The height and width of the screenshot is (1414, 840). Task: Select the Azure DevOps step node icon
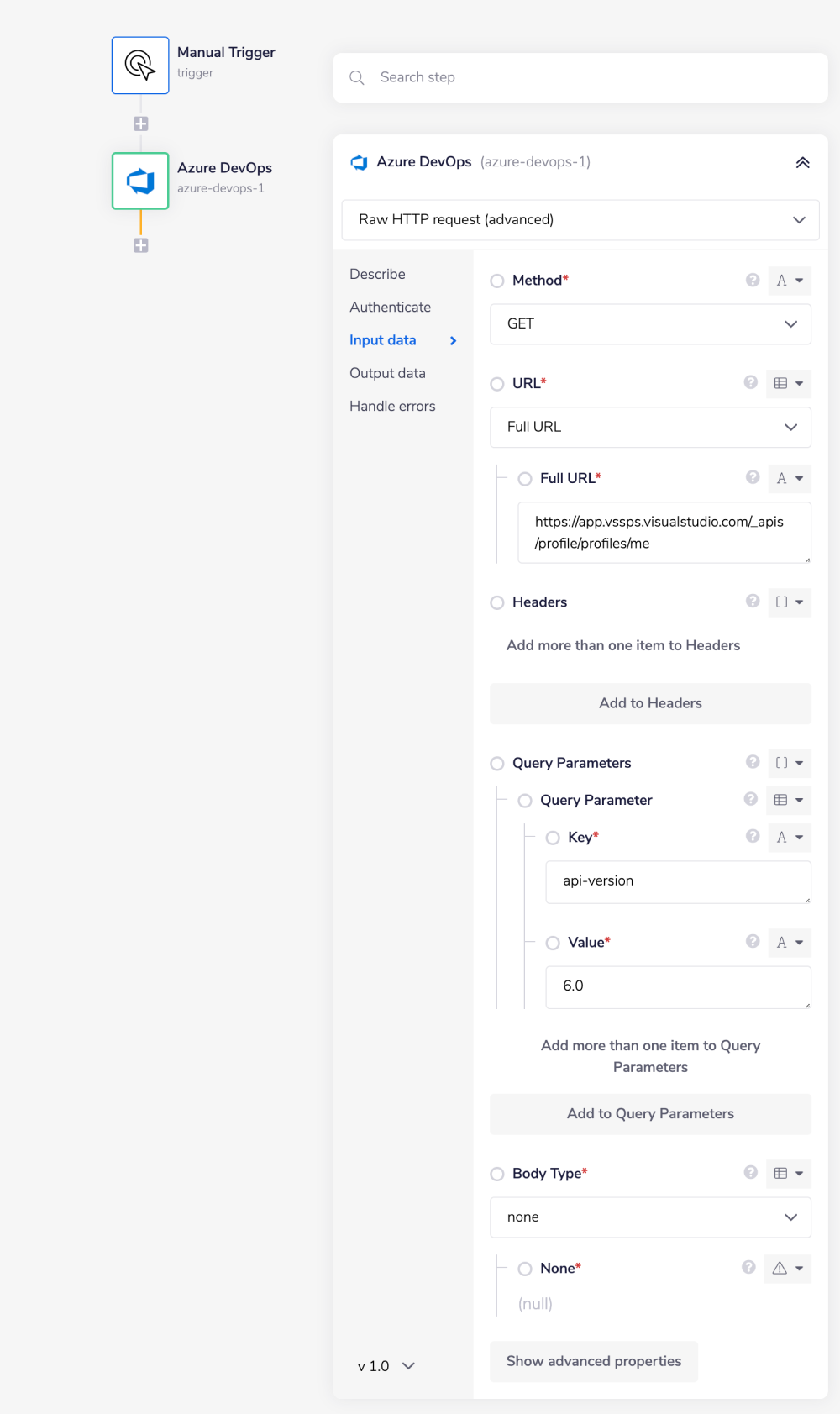click(140, 181)
